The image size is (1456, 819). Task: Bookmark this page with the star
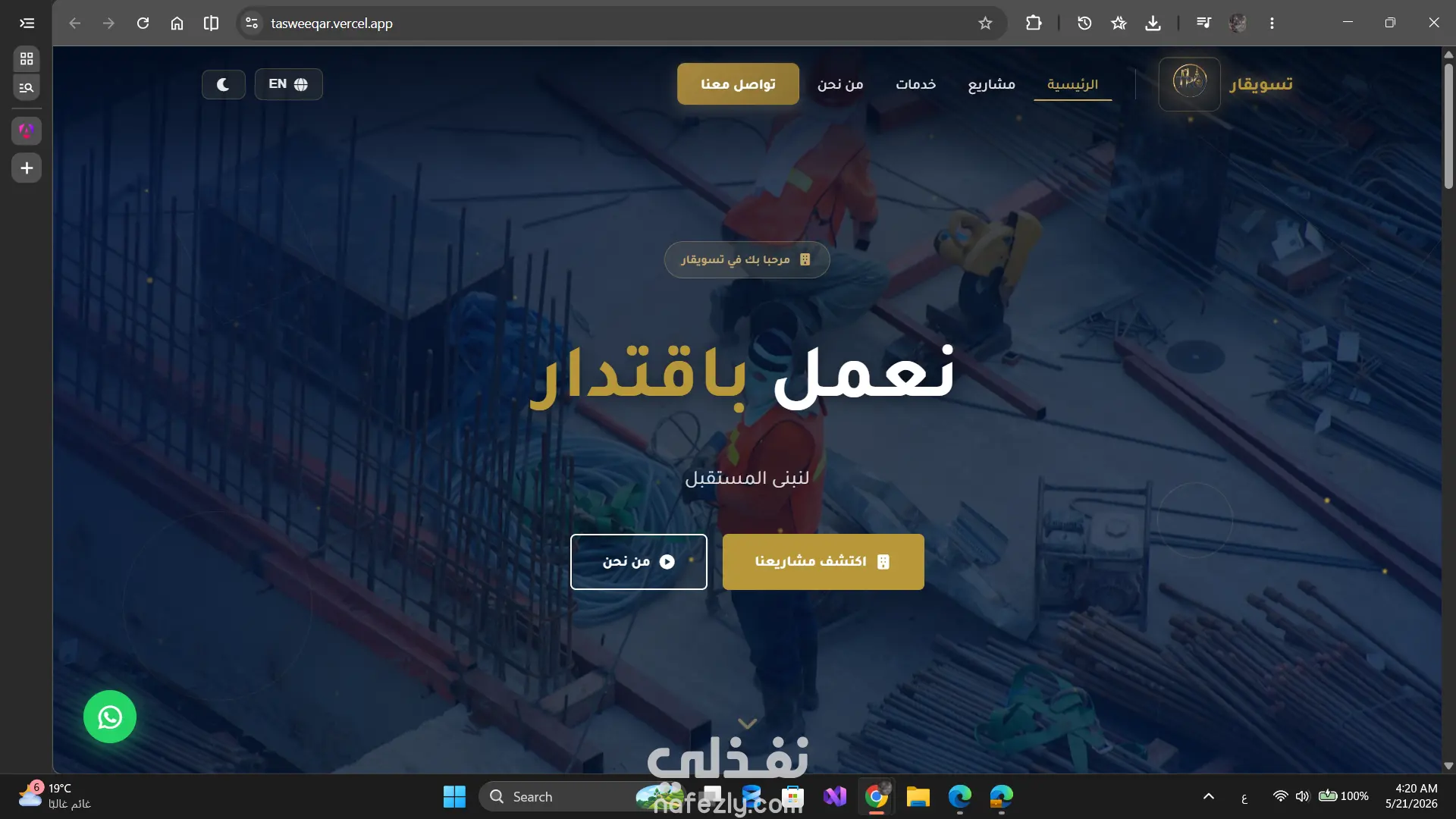pyautogui.click(x=985, y=23)
